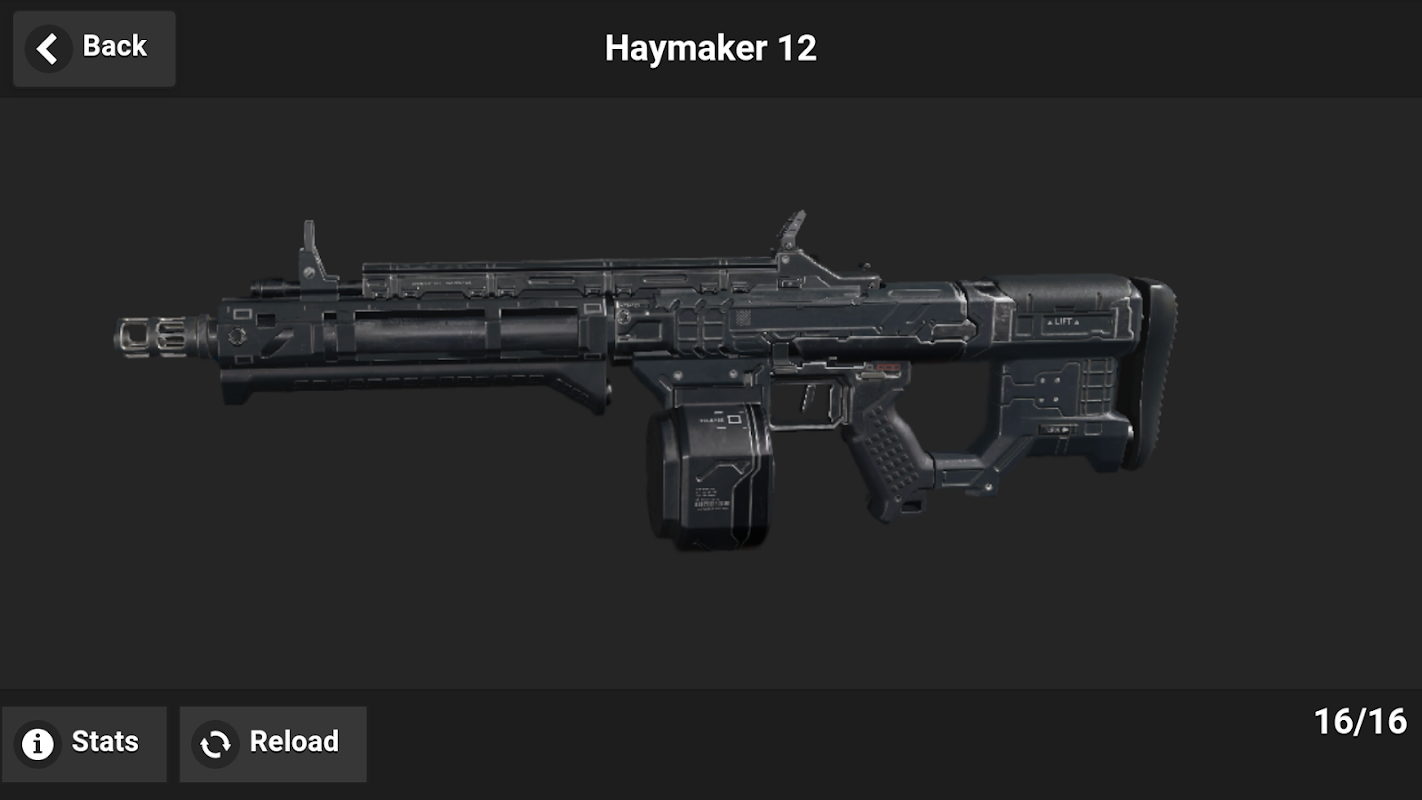Click the rear flip-up sight
Image resolution: width=1422 pixels, height=800 pixels.
(x=791, y=233)
